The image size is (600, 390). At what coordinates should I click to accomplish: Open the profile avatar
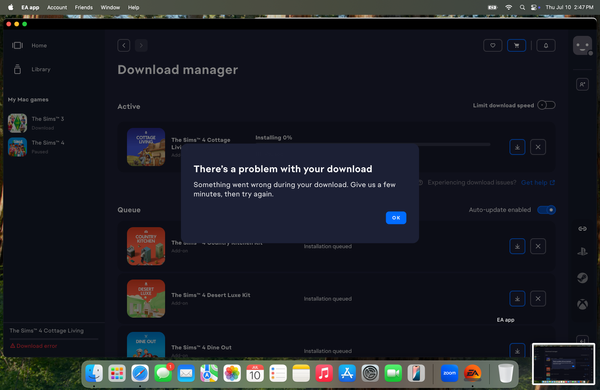pyautogui.click(x=582, y=46)
